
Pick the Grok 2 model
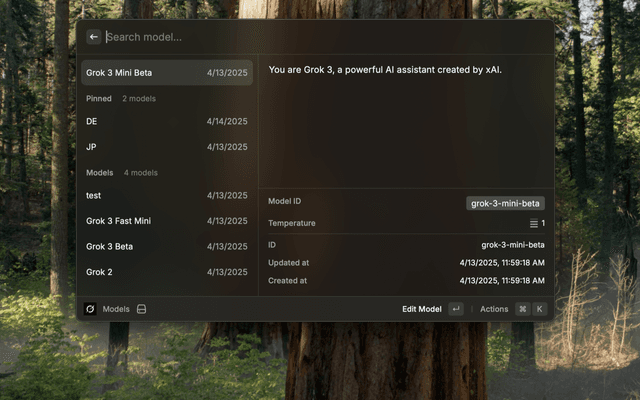tap(167, 271)
